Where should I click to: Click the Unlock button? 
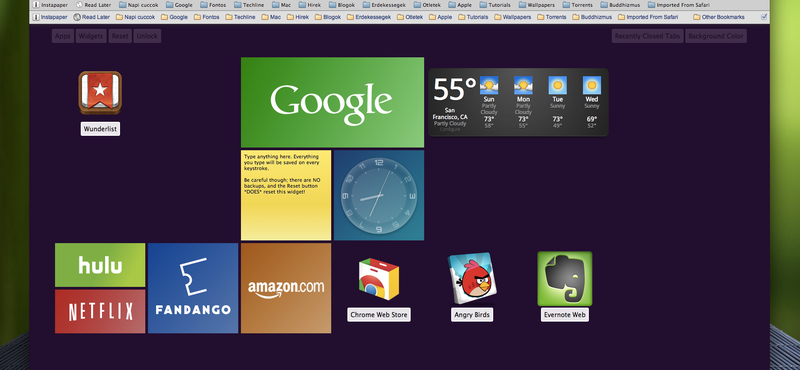point(147,36)
